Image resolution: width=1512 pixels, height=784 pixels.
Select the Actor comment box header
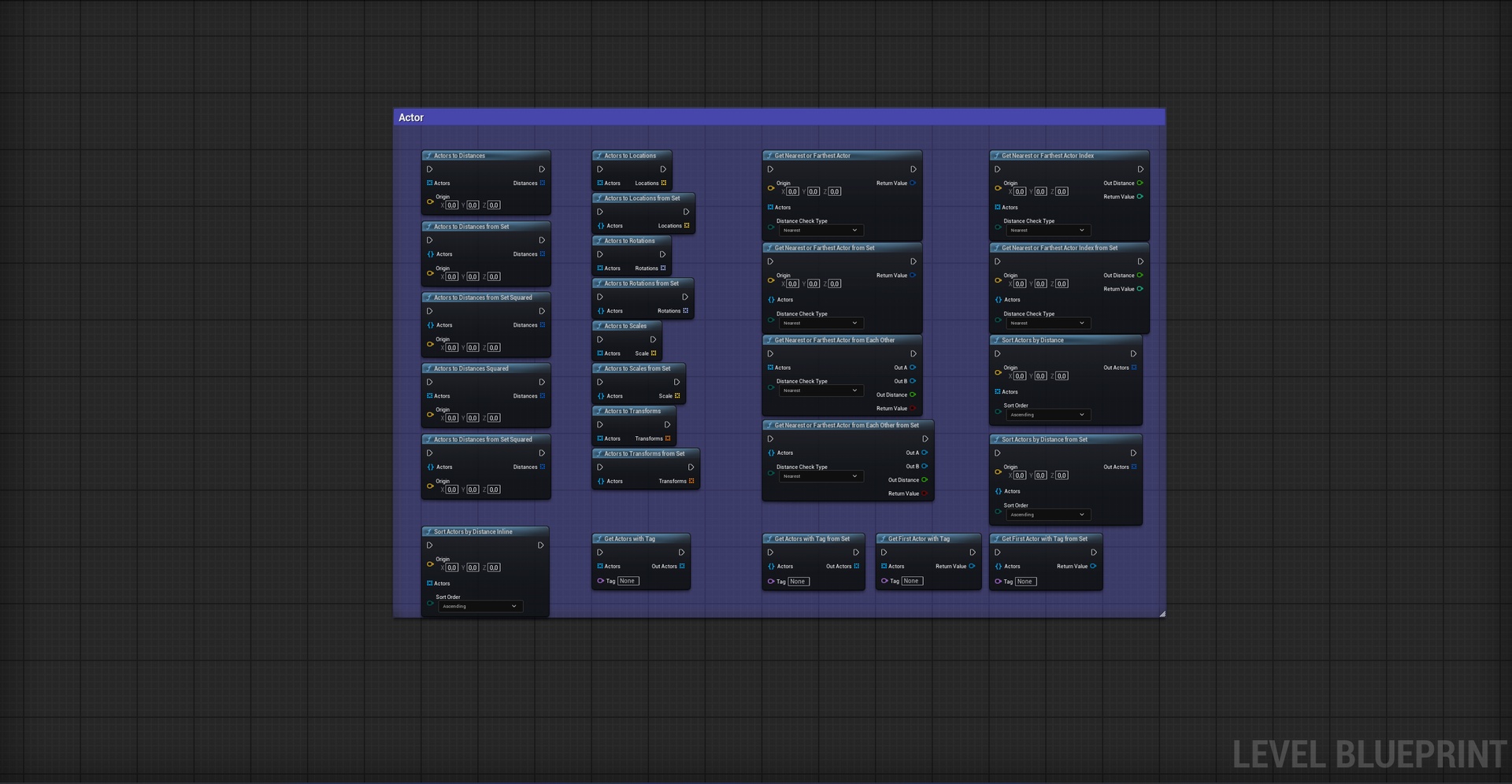coord(779,117)
